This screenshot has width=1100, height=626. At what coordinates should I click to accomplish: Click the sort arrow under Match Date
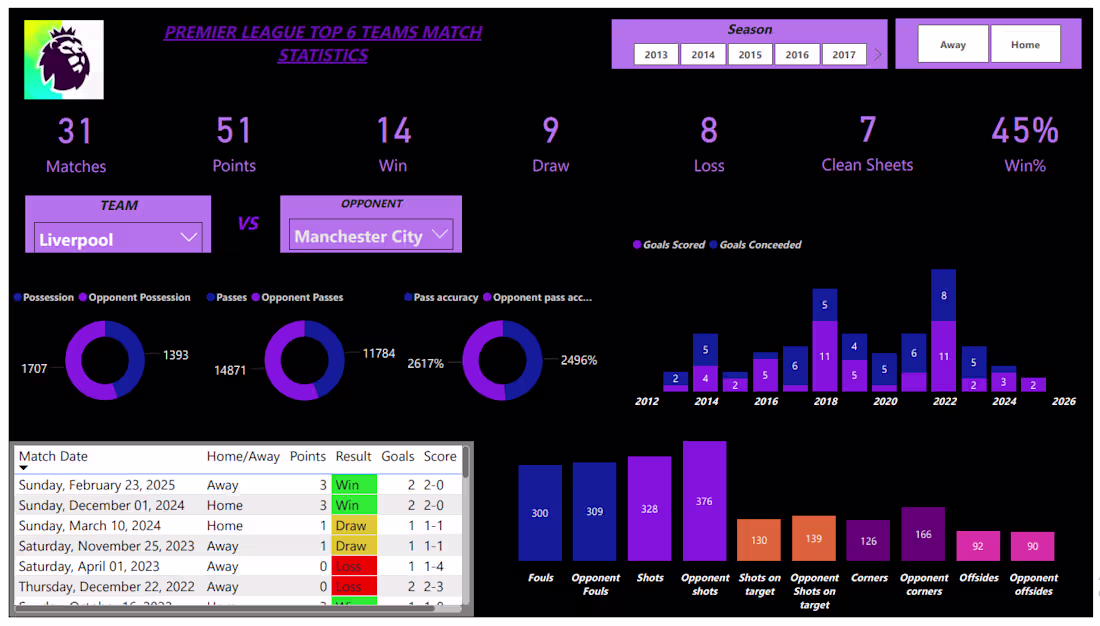pos(24,466)
